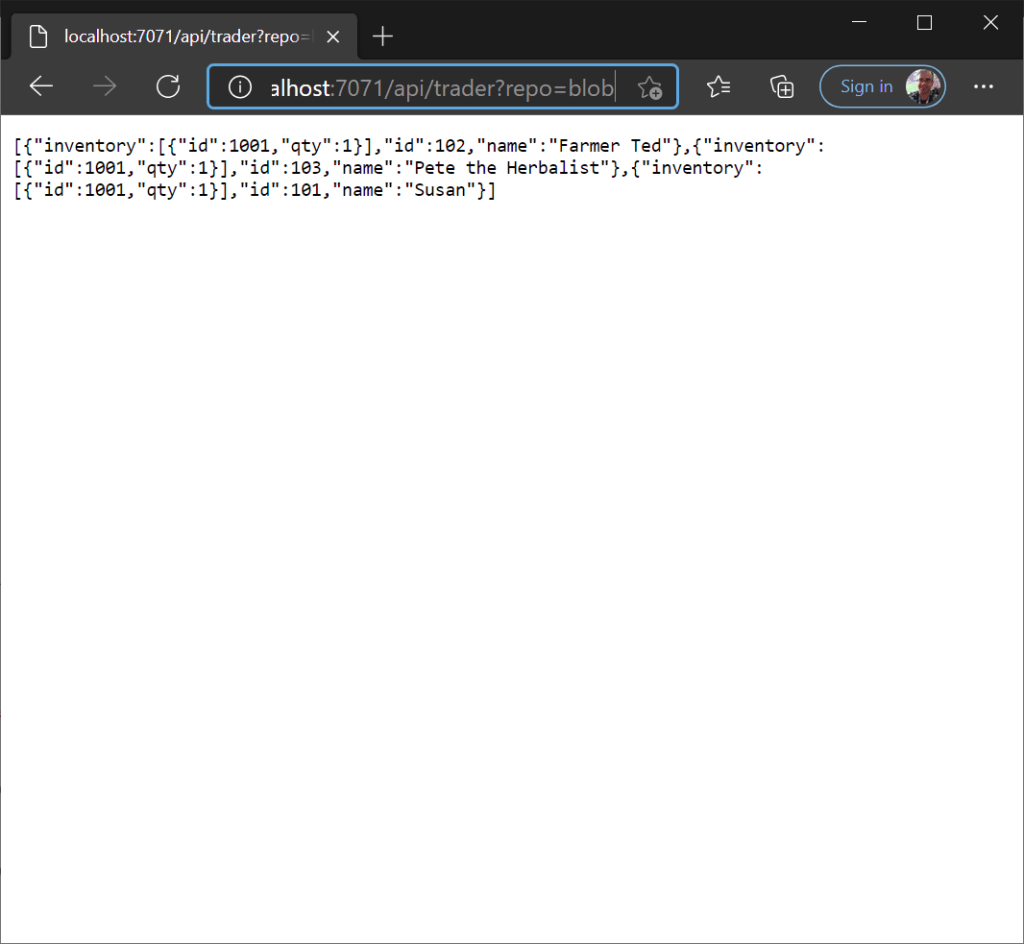Refresh the localhost trader page
The height and width of the screenshot is (944, 1024).
[x=168, y=87]
